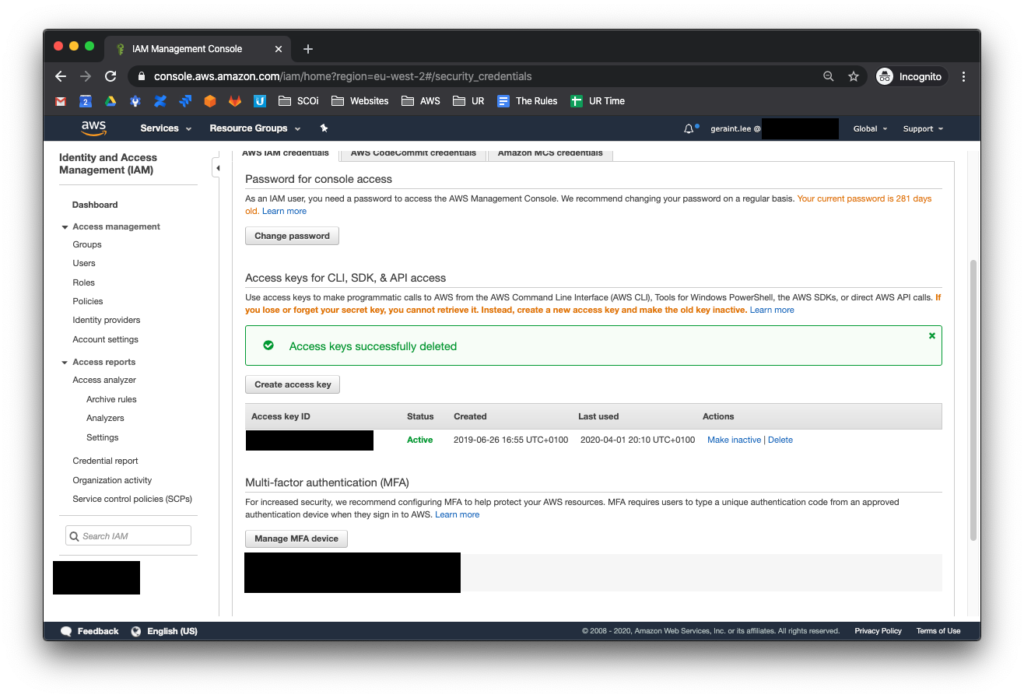Open Identity providers page
The width and height of the screenshot is (1024, 698).
pos(106,321)
